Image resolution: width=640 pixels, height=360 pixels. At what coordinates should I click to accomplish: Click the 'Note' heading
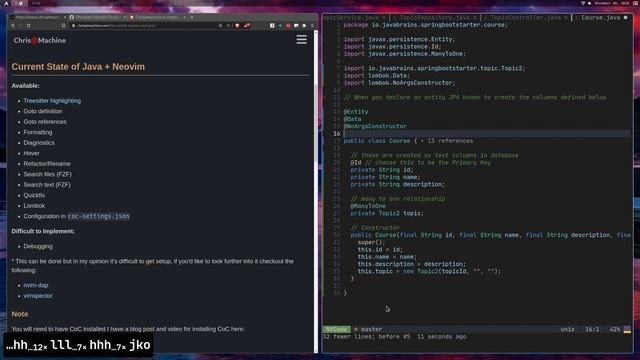tap(20, 314)
